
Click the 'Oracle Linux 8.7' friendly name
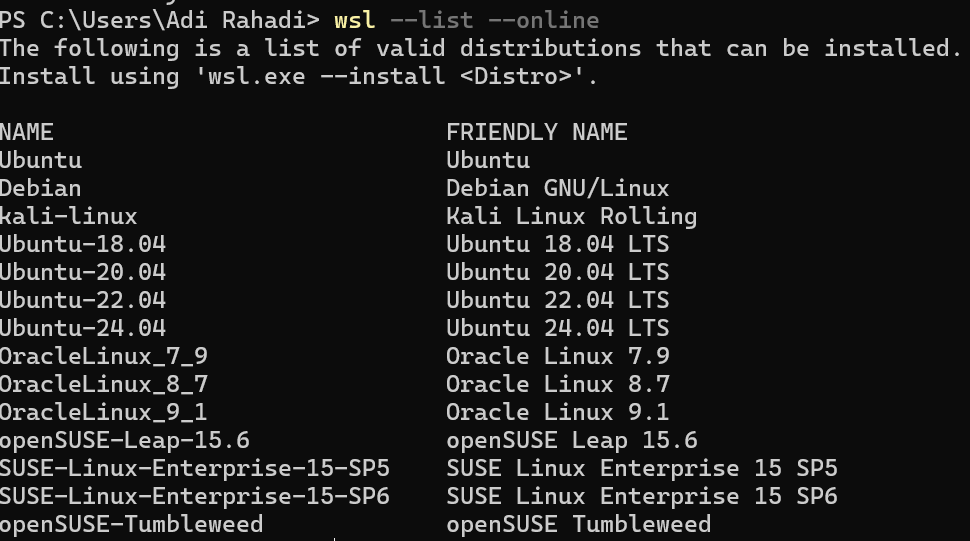(x=557, y=385)
